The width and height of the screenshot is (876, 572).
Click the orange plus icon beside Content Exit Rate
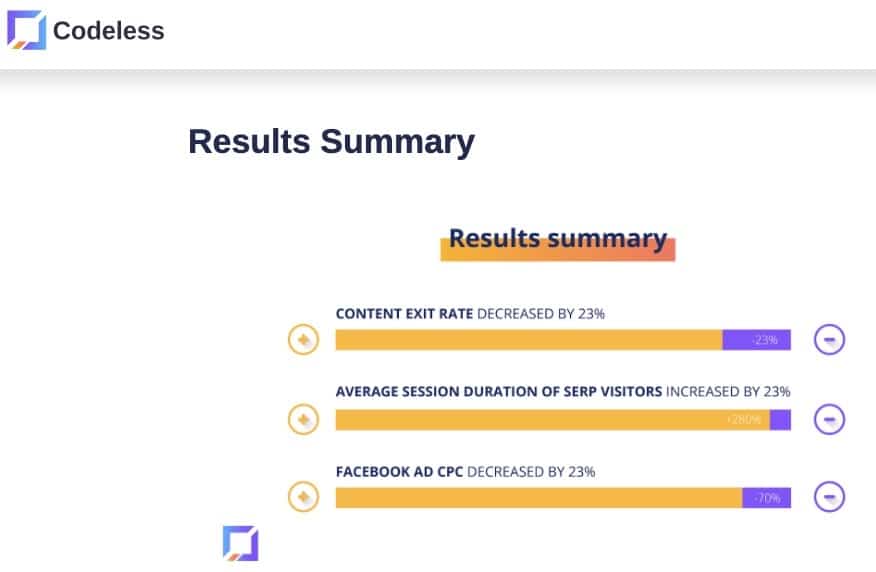pos(303,340)
